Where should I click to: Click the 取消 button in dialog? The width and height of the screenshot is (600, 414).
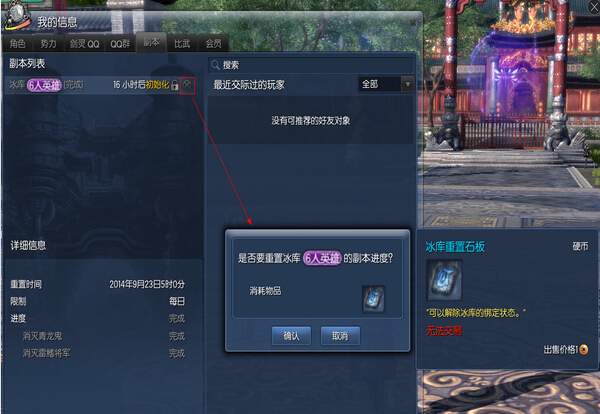pos(340,336)
